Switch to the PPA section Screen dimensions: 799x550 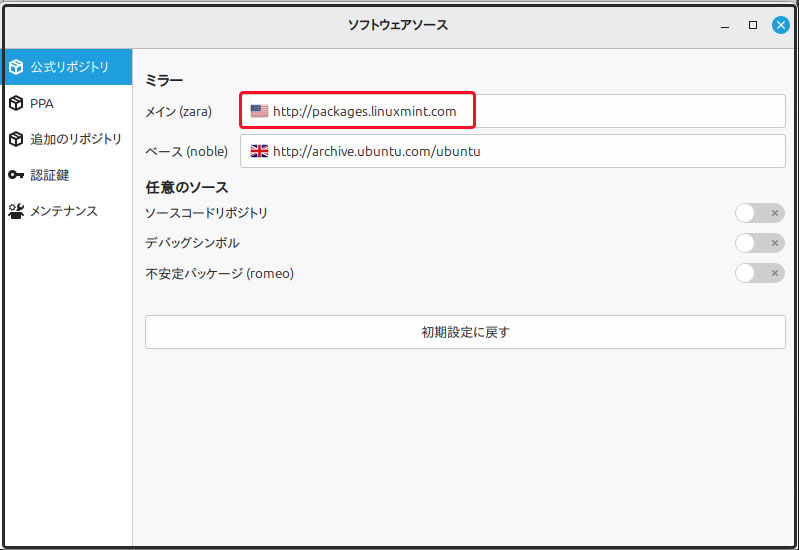point(66,103)
